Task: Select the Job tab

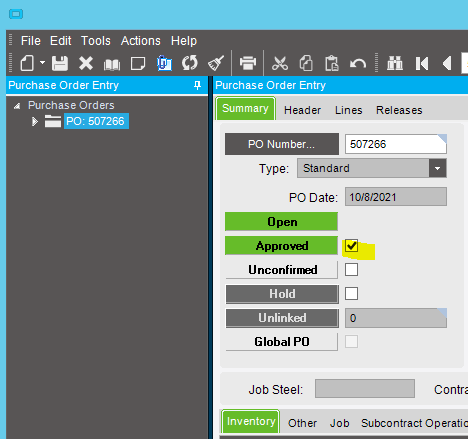Action: pos(339,423)
